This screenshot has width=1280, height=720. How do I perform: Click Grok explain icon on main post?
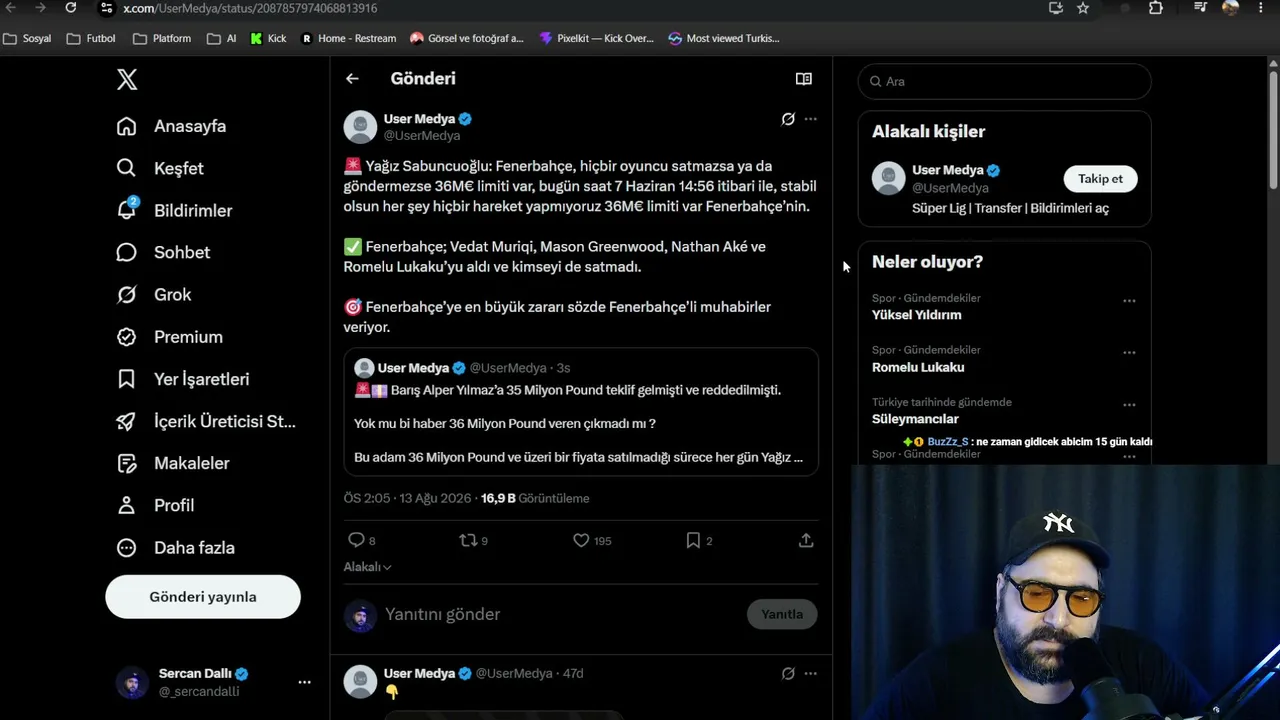click(788, 119)
